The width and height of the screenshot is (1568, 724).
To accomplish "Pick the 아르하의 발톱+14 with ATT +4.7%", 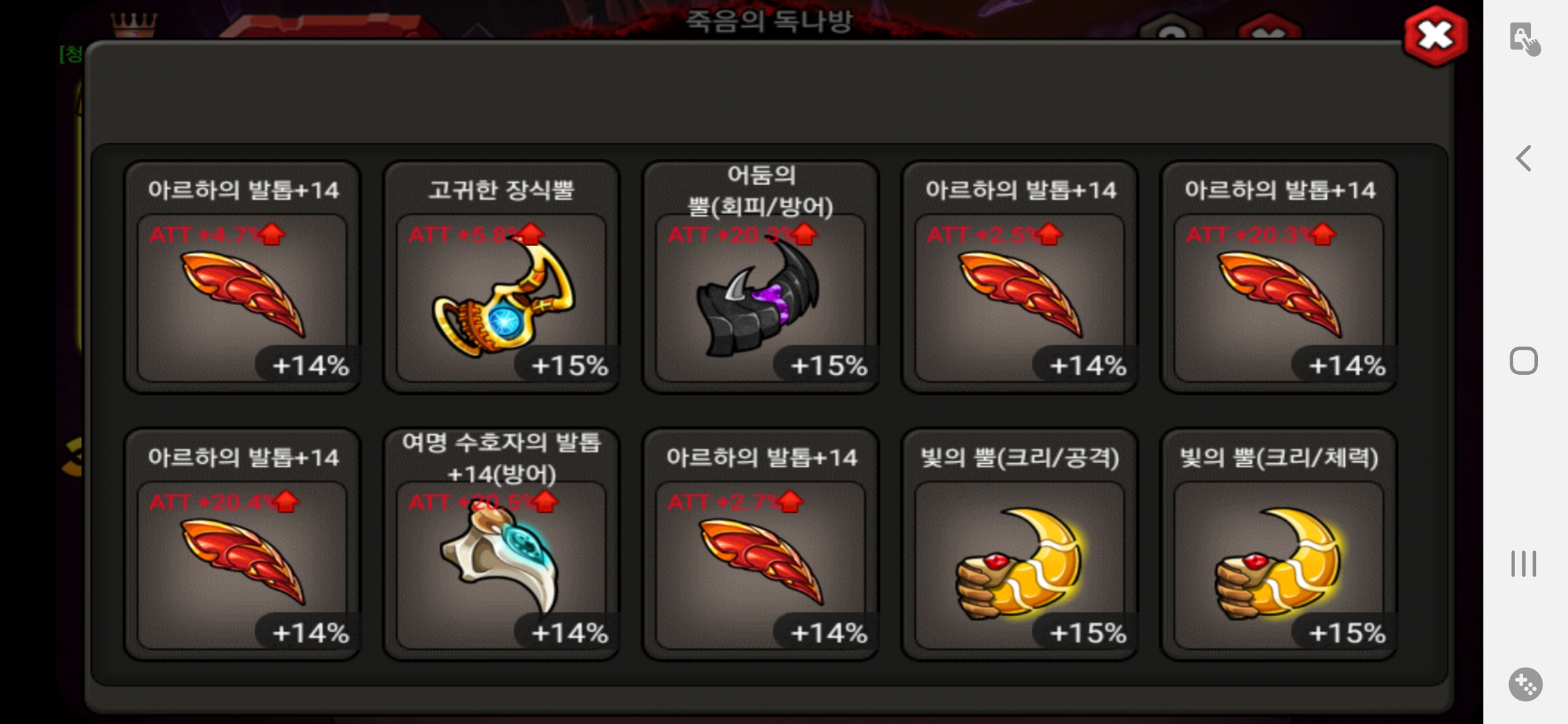I will [x=243, y=277].
